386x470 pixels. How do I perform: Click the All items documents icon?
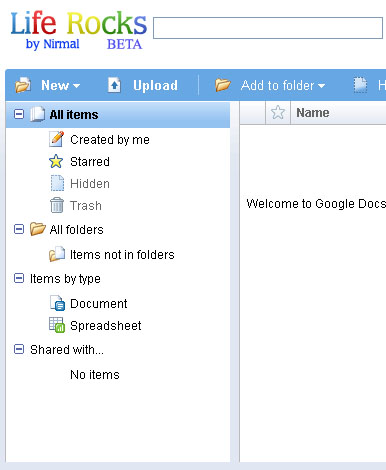37,114
